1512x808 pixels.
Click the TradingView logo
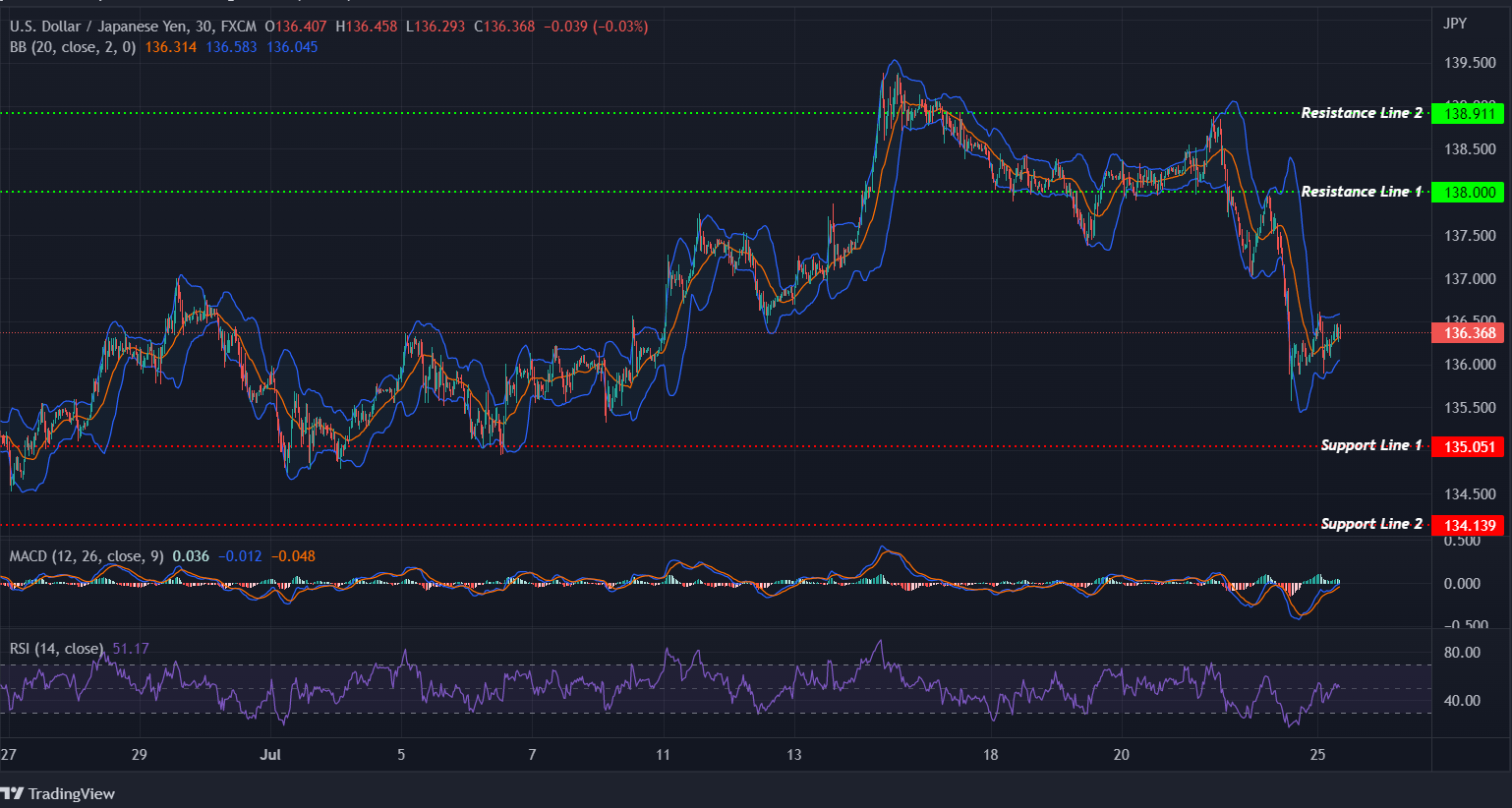[59, 793]
